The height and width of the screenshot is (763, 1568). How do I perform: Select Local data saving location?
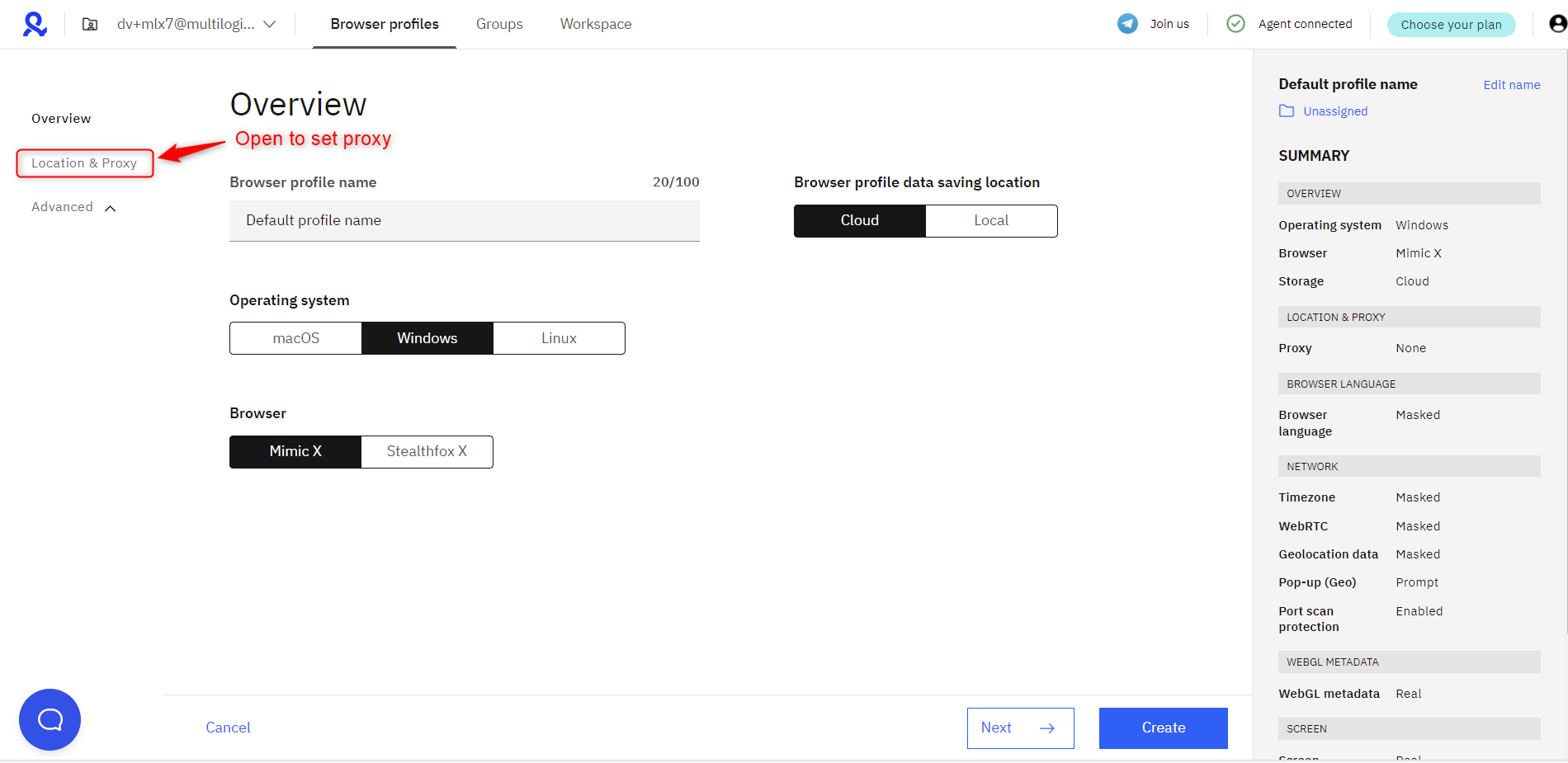(991, 221)
